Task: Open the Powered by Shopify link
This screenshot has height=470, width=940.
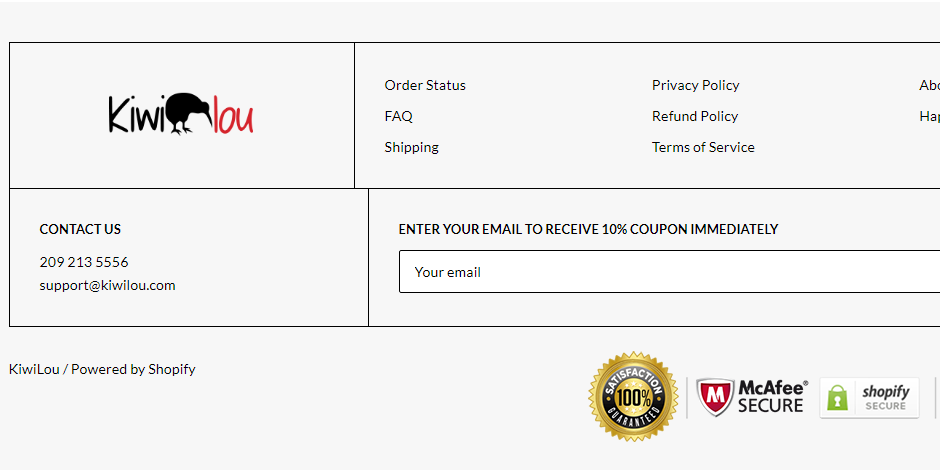Action: pyautogui.click(x=133, y=369)
